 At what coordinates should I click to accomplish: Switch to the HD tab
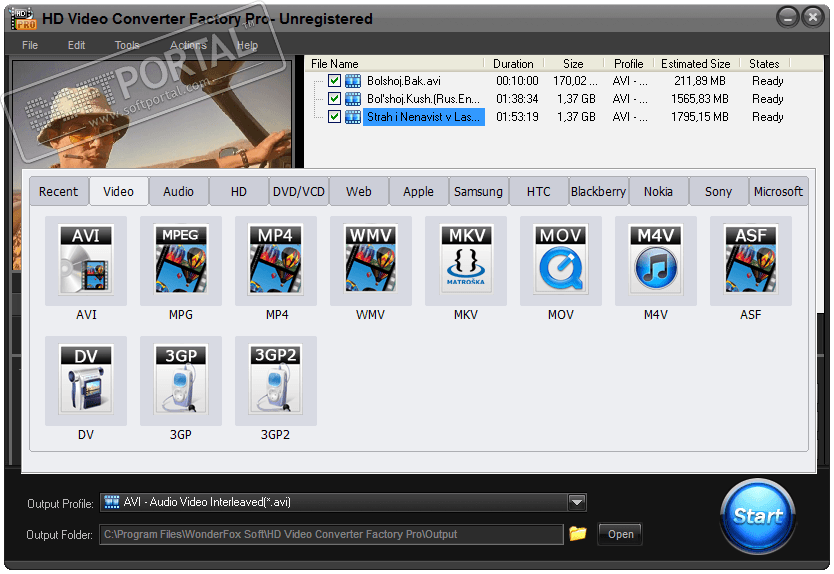click(x=239, y=192)
